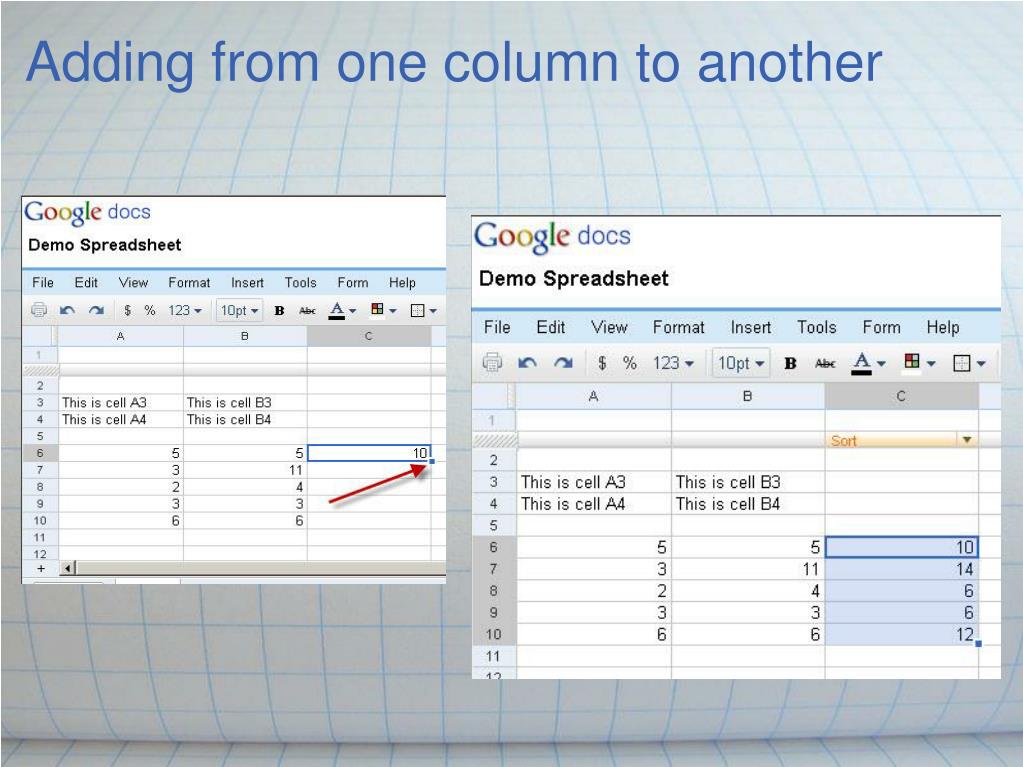Select cell B7 showing 11 in right spreadsheet

[748, 569]
